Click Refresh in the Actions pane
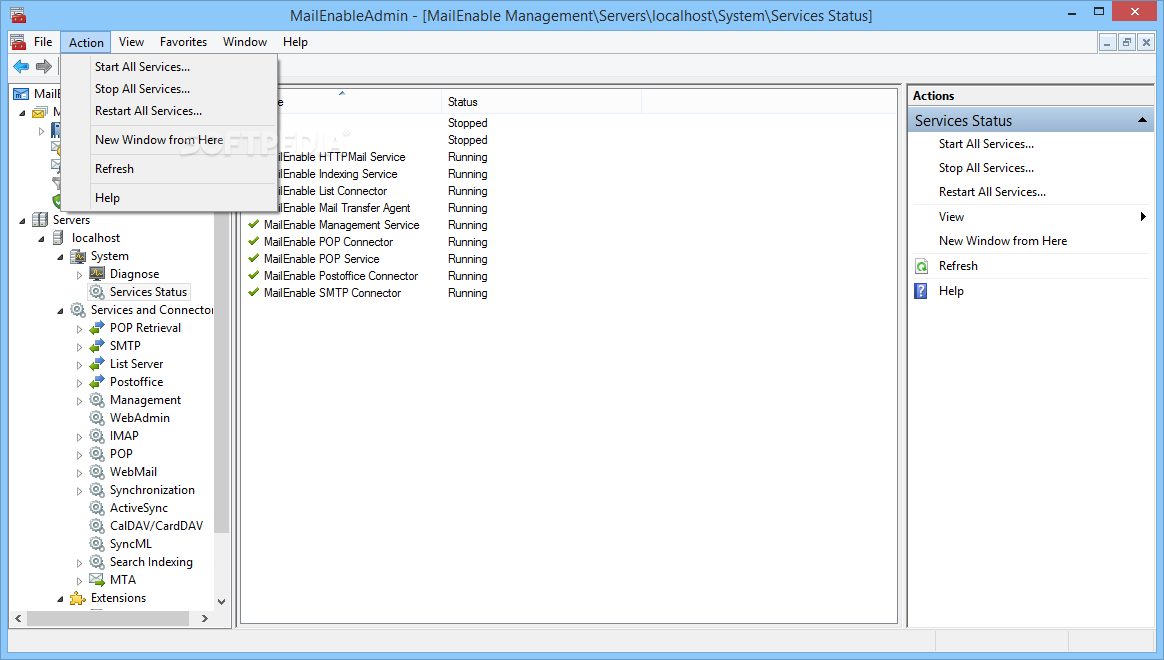 958,266
